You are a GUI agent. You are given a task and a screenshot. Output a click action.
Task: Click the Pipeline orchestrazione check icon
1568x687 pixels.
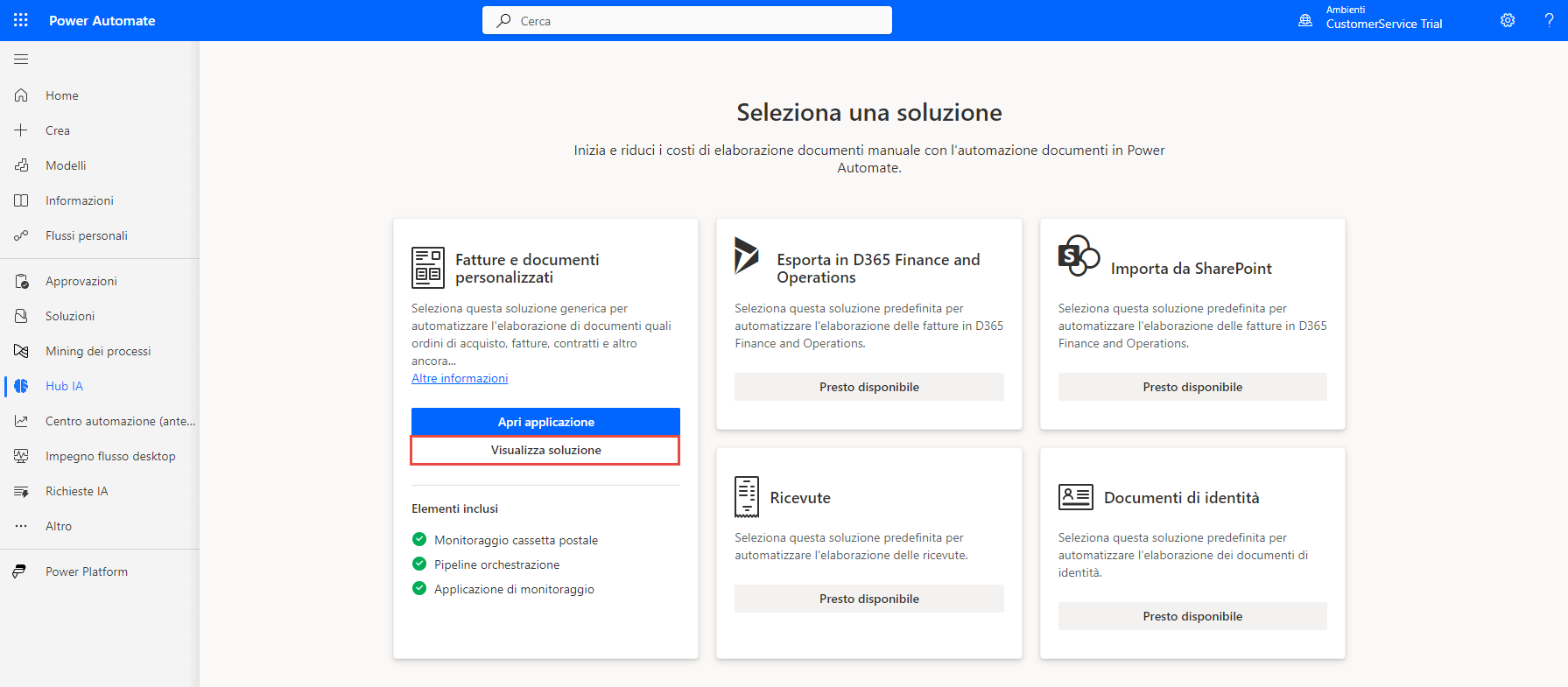(419, 564)
